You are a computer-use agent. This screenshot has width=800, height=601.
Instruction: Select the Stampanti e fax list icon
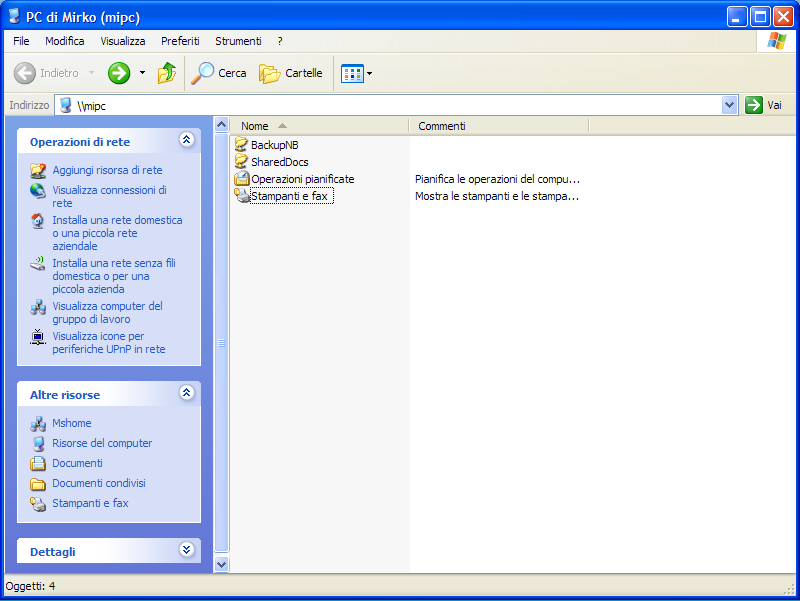241,195
